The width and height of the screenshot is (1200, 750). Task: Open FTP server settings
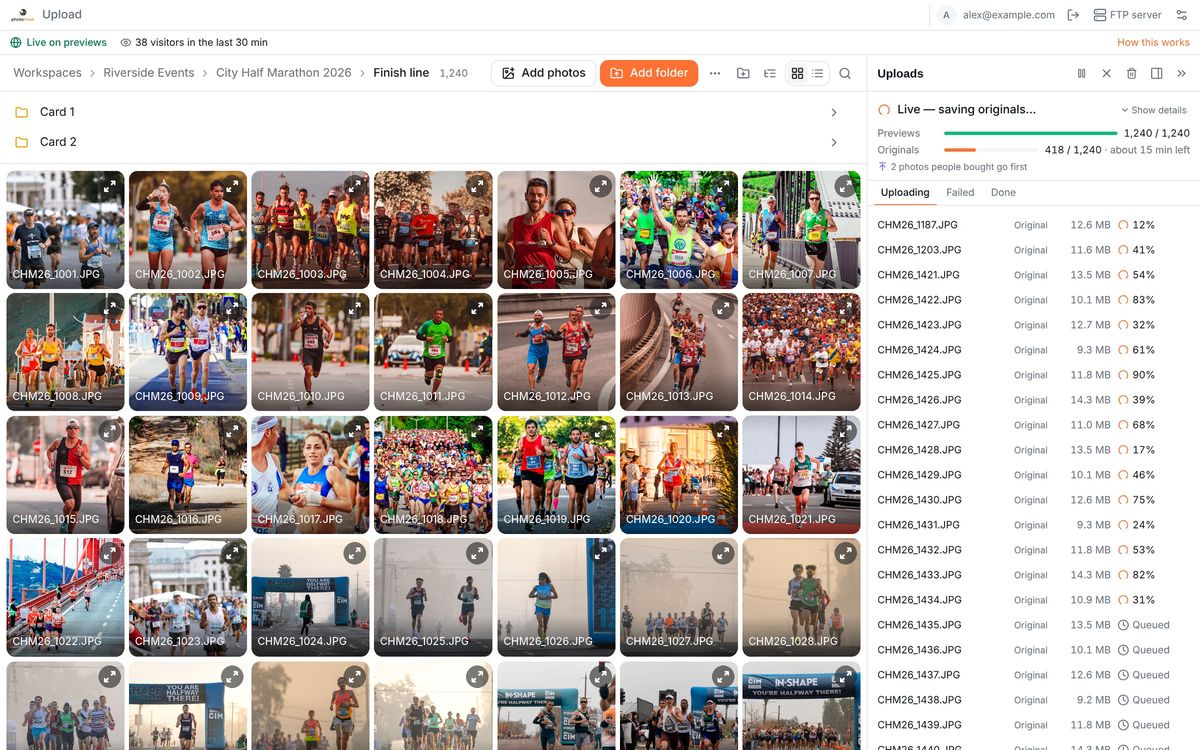tap(1127, 15)
